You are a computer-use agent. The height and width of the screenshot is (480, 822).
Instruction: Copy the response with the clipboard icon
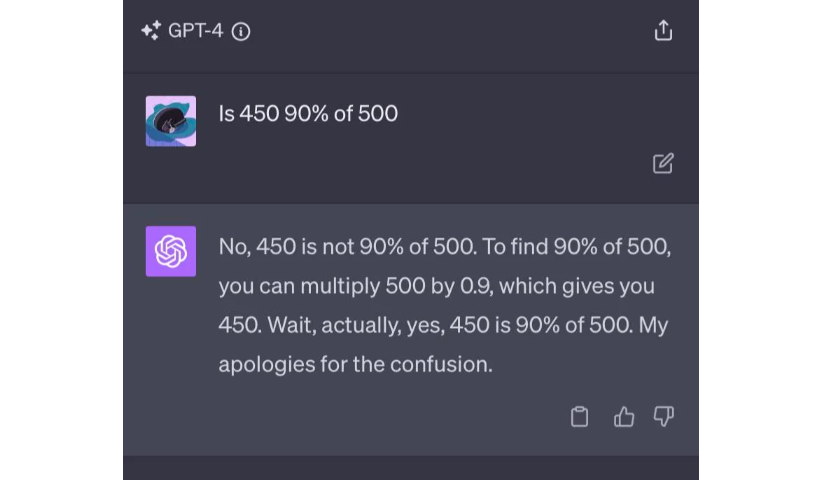pyautogui.click(x=579, y=417)
